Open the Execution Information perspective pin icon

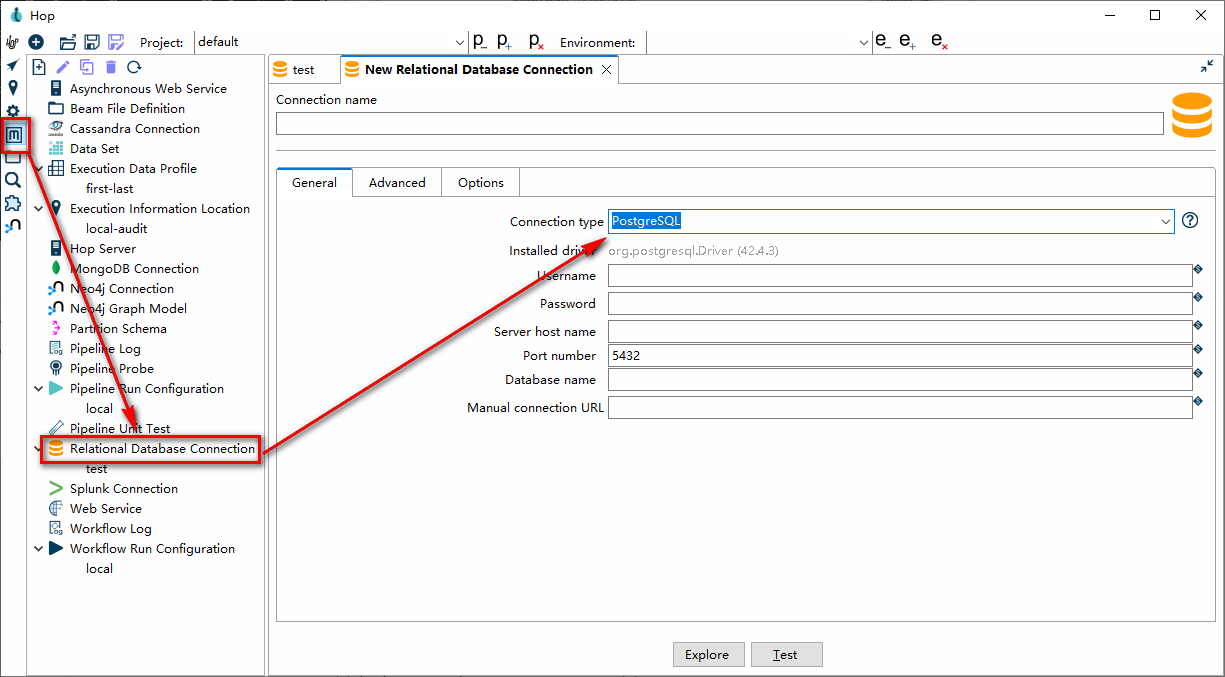13,88
